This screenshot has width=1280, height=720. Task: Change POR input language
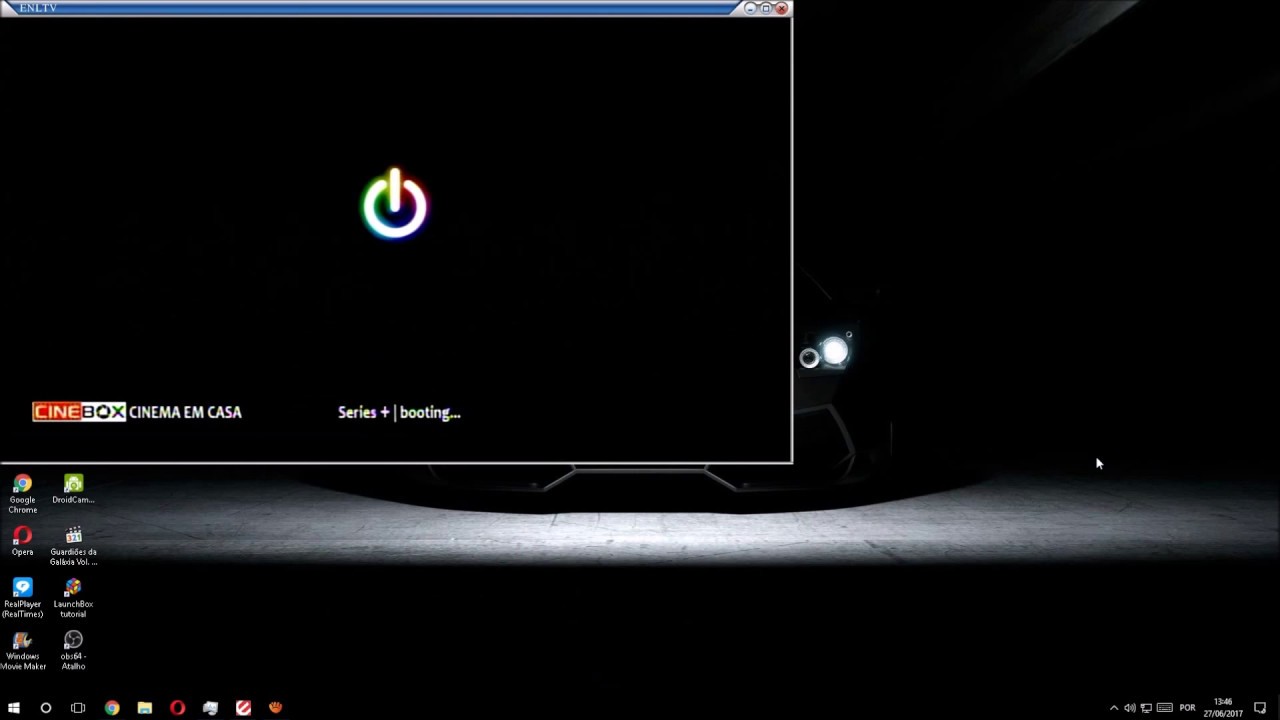tap(1187, 708)
